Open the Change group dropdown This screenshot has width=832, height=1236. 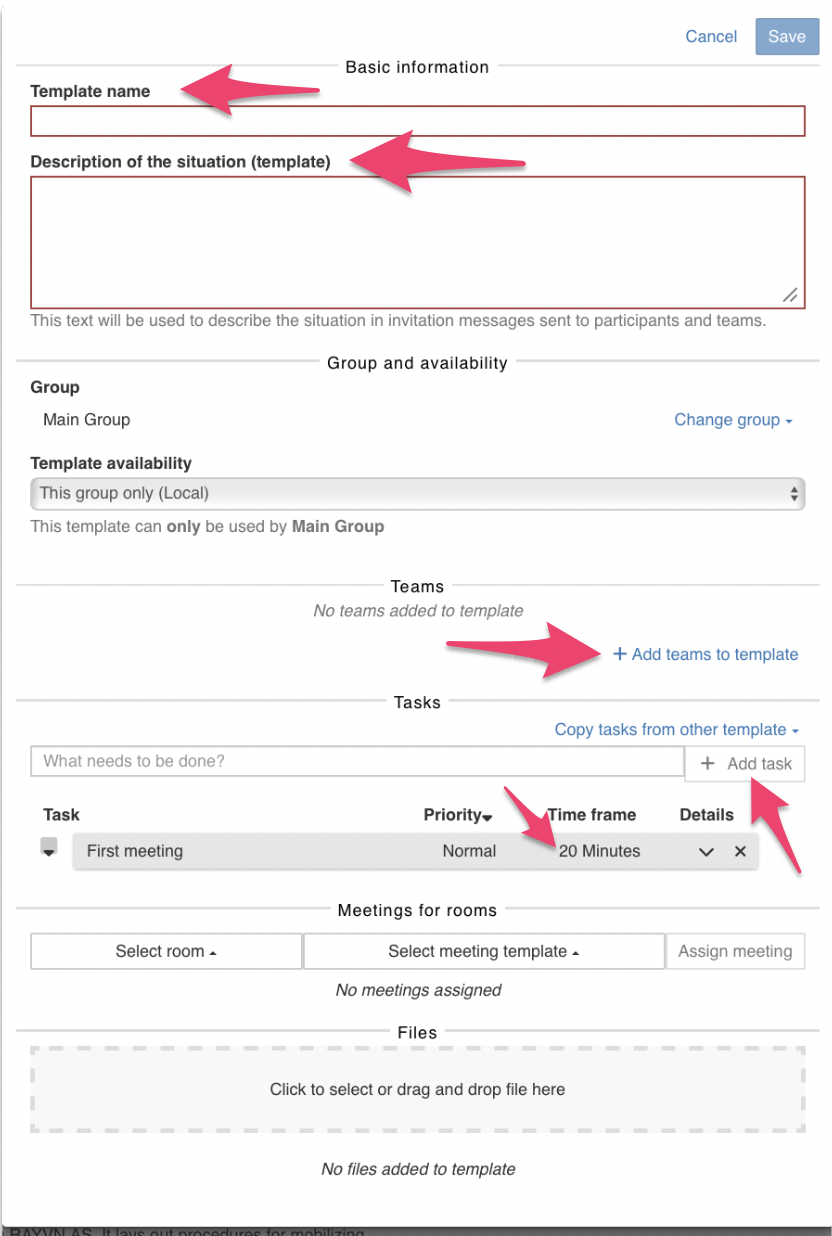(732, 419)
